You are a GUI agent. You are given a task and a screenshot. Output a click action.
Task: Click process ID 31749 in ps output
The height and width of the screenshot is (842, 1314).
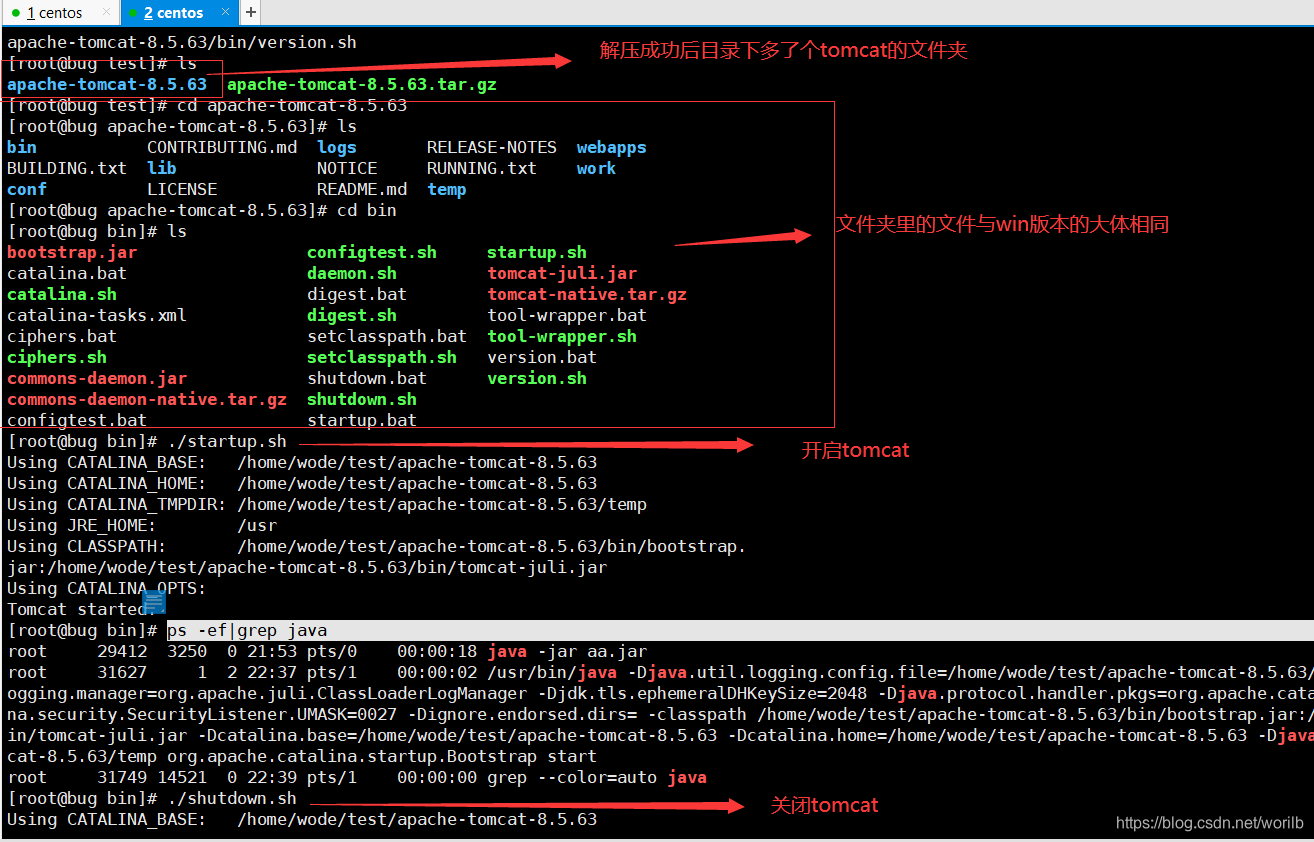[x=122, y=777]
